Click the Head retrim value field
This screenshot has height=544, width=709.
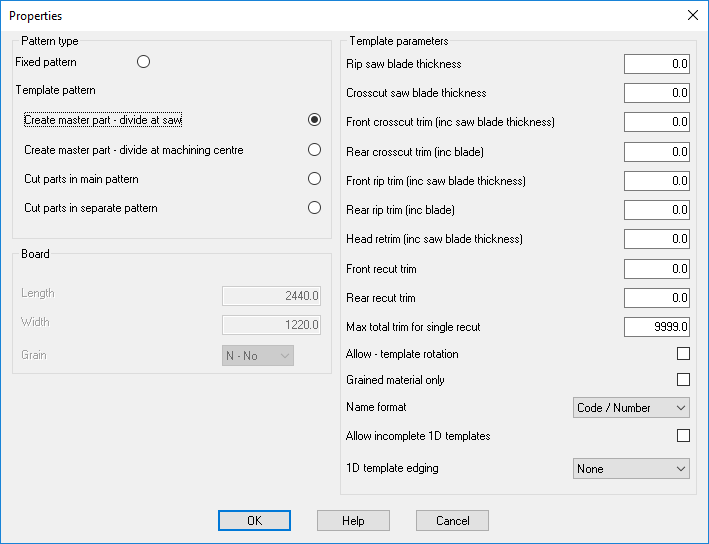coord(657,239)
